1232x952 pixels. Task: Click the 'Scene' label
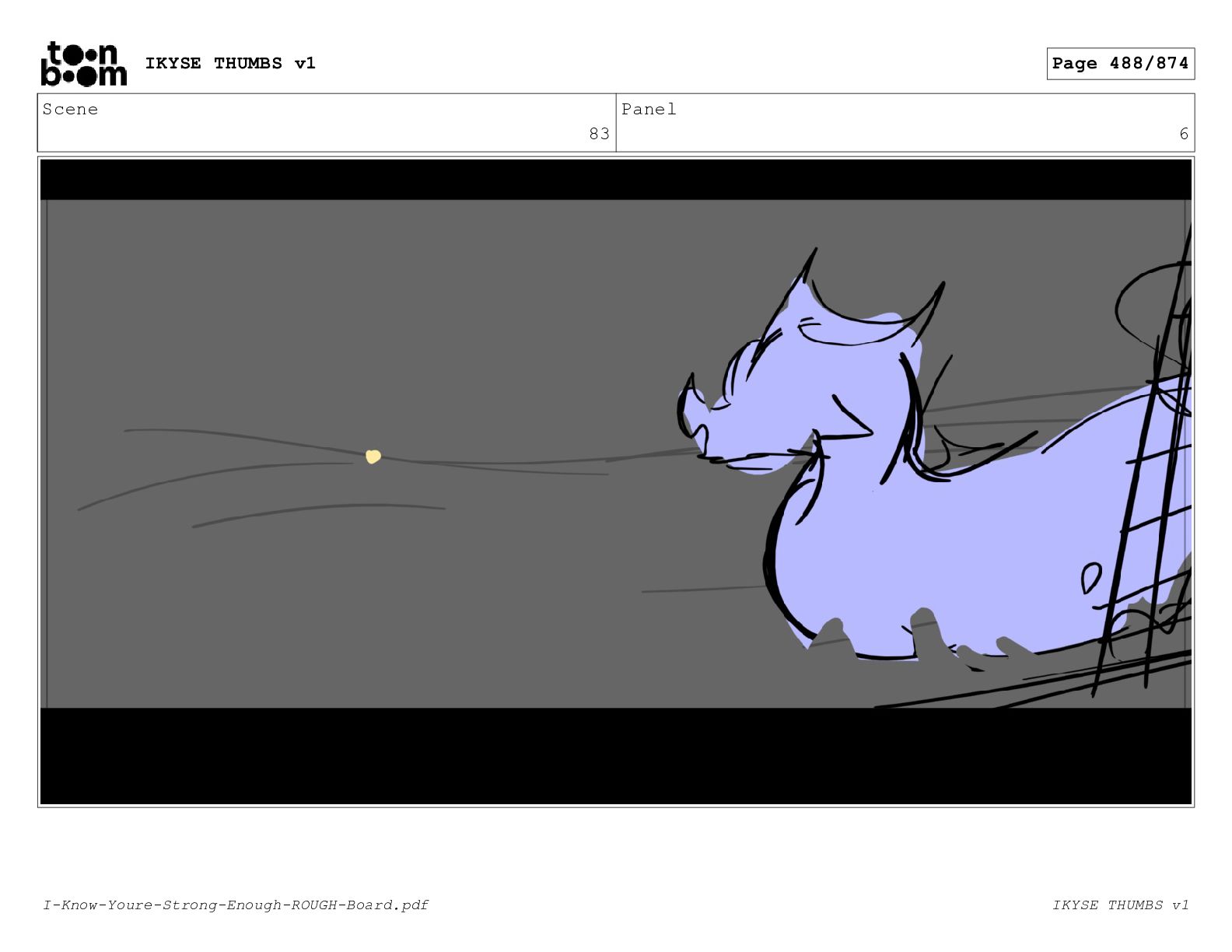pos(70,109)
